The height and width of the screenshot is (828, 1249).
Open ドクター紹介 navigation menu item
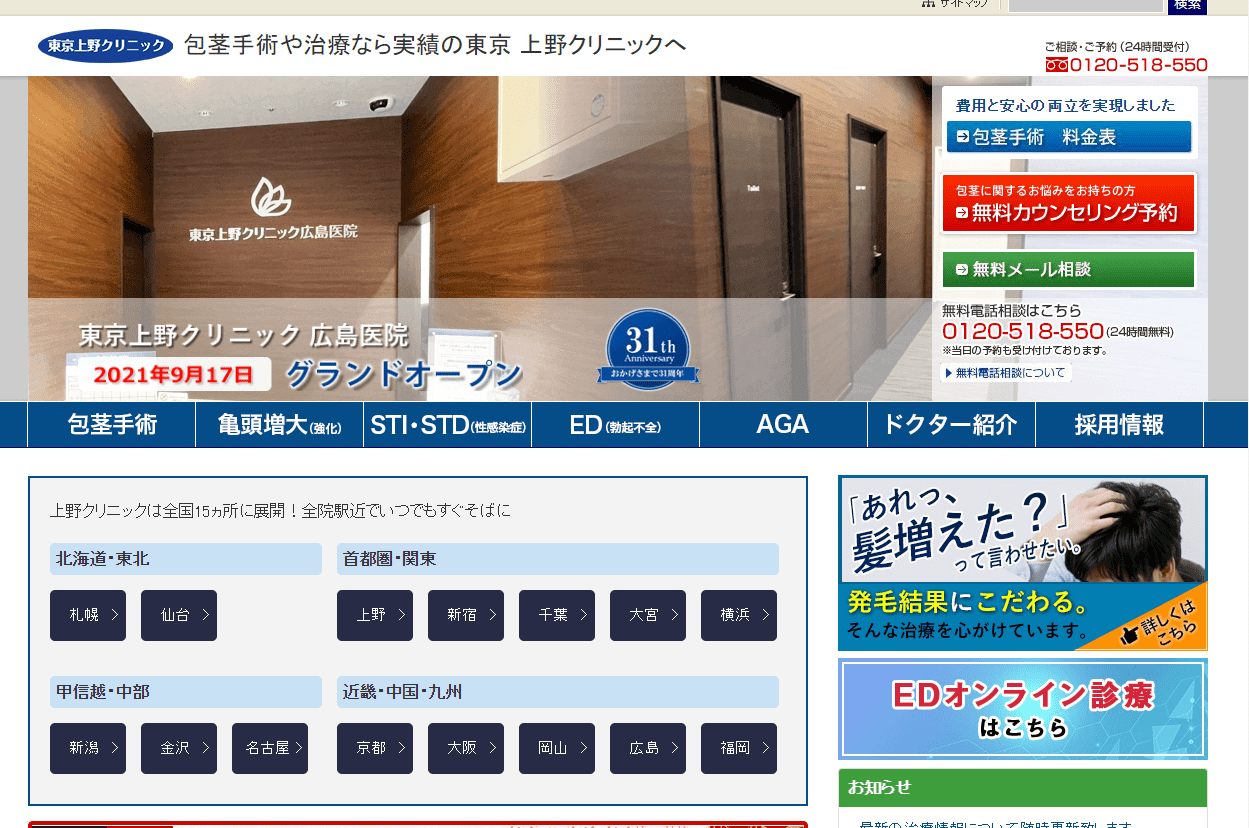click(x=952, y=424)
